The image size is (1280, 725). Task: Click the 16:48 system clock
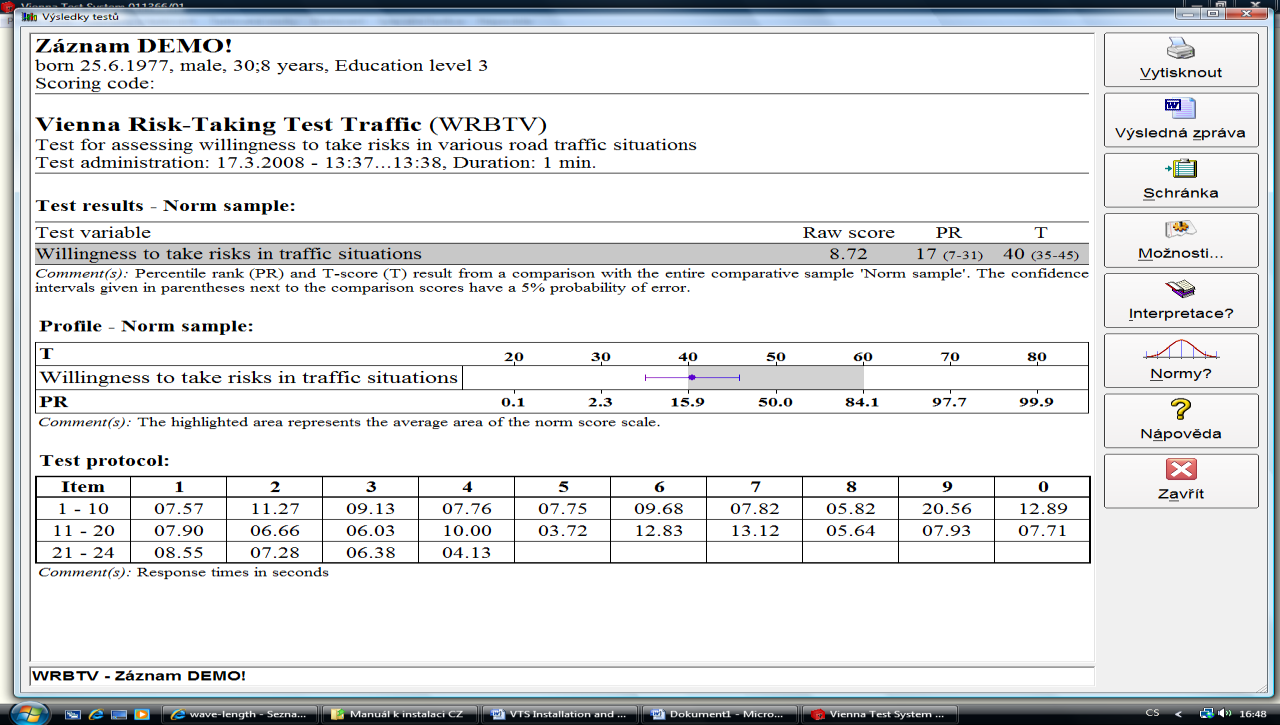coord(1253,714)
